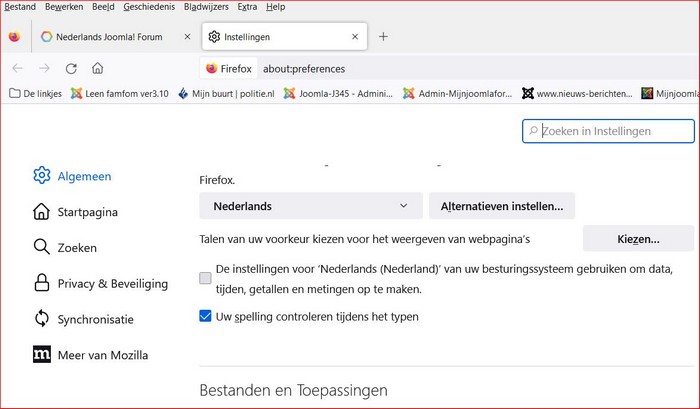Select Algemeen settings category
This screenshot has height=409, width=700.
coord(72,176)
